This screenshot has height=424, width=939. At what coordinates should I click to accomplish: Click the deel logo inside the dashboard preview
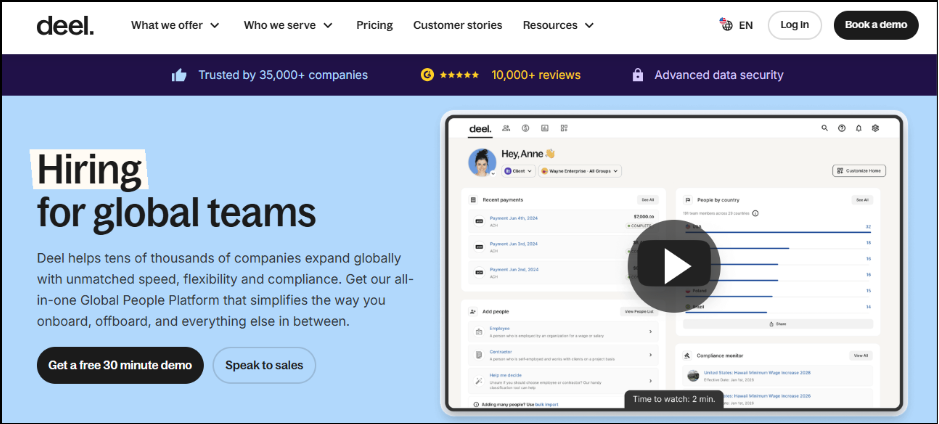tap(480, 129)
